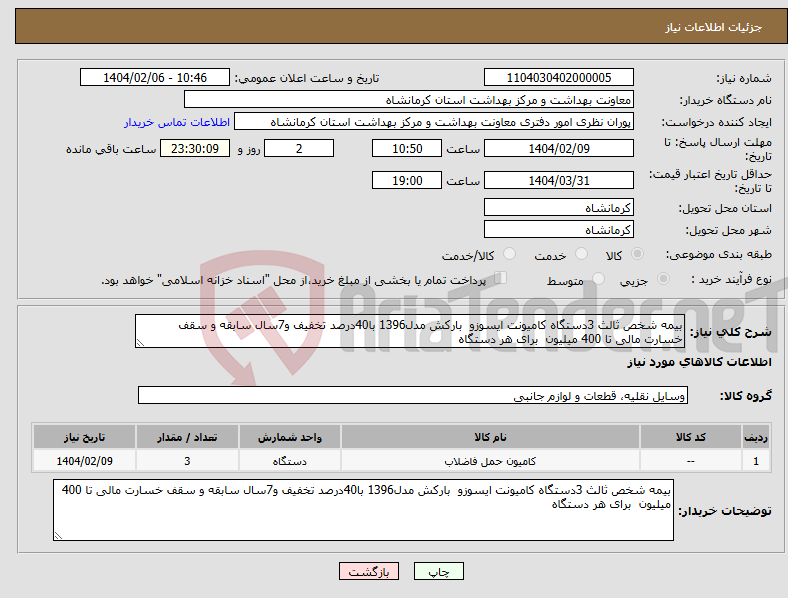Viewport: 788px width, 598px height.
Task: Click the resize handle of buyer notes textarea
Action: [58, 536]
